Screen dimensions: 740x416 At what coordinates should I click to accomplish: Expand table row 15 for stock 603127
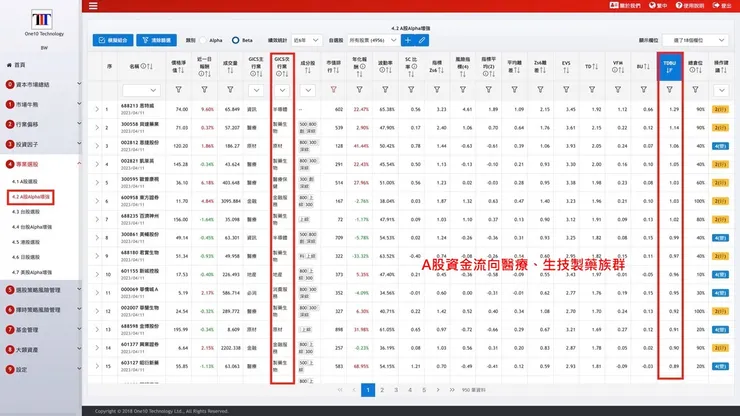(x=97, y=366)
